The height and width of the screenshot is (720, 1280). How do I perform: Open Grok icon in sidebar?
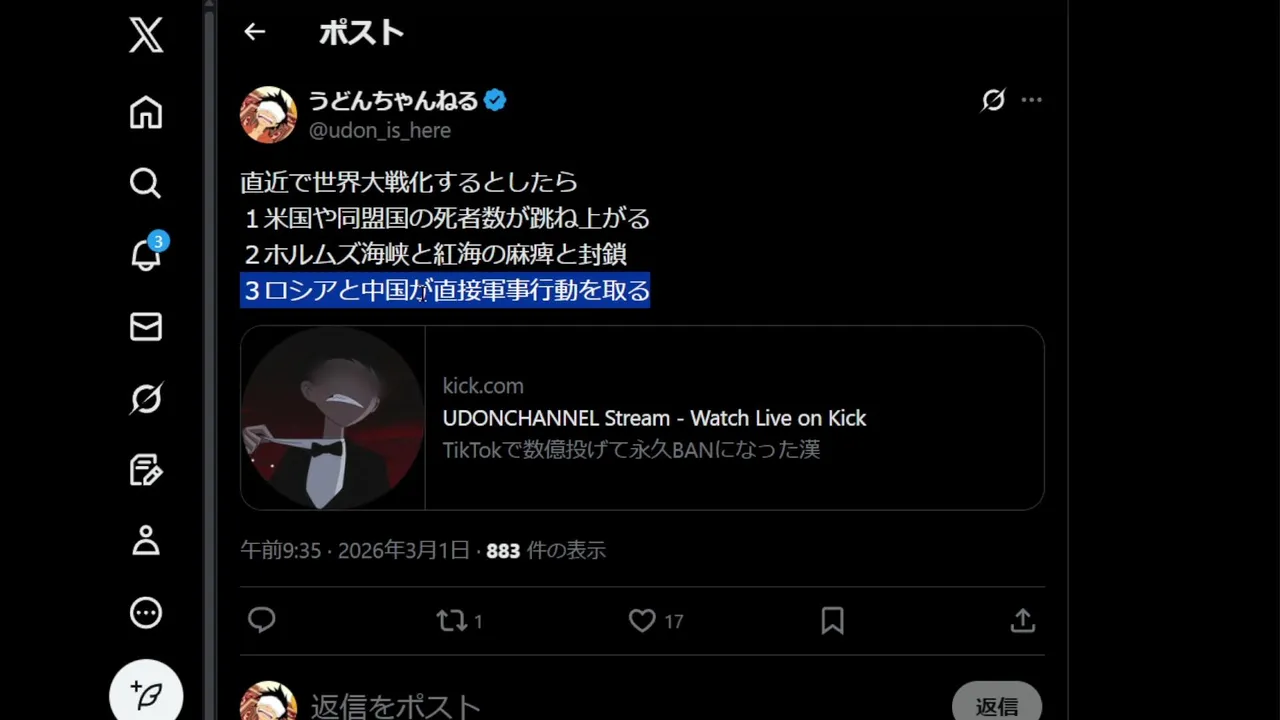click(x=146, y=399)
